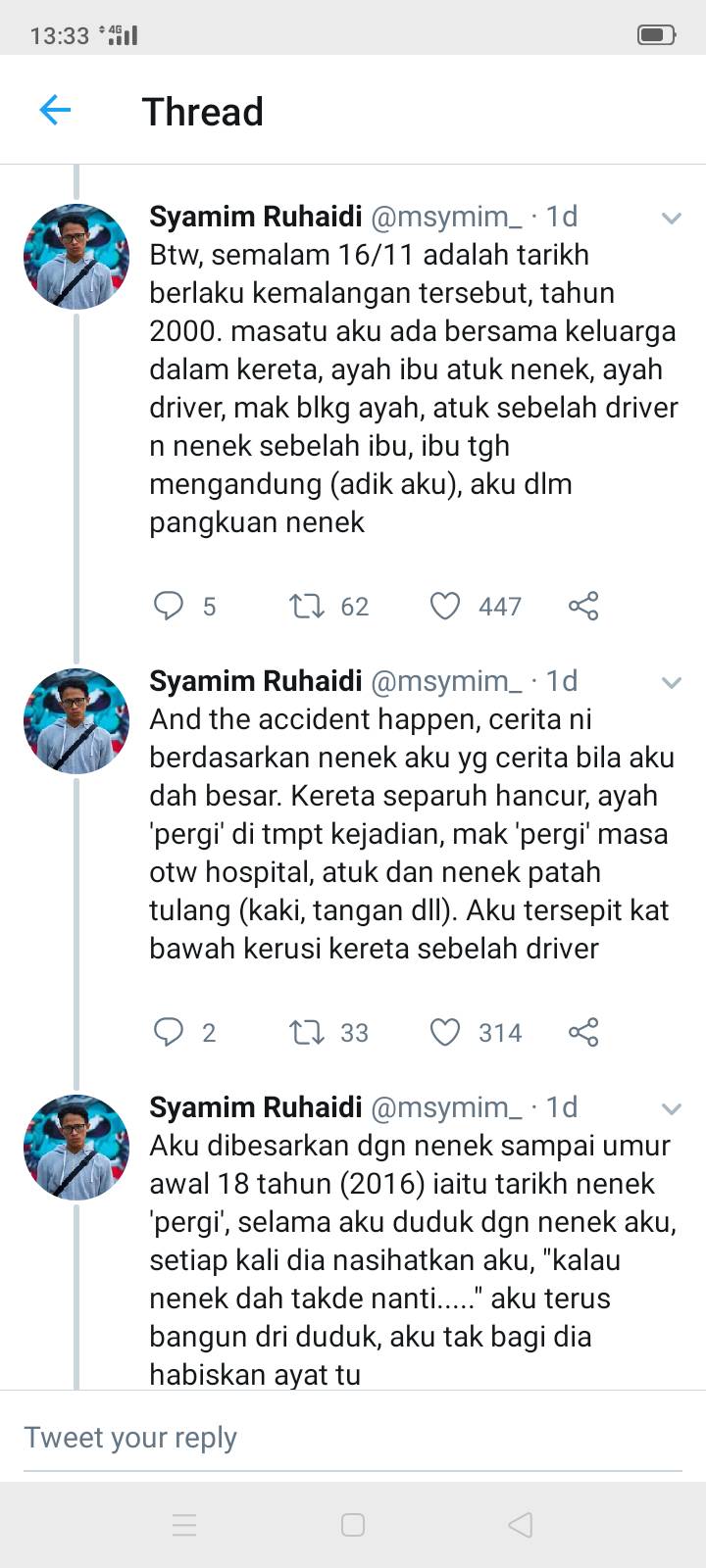Tap the back arrow in the Thread header
Image resolution: width=706 pixels, height=1568 pixels.
55,110
